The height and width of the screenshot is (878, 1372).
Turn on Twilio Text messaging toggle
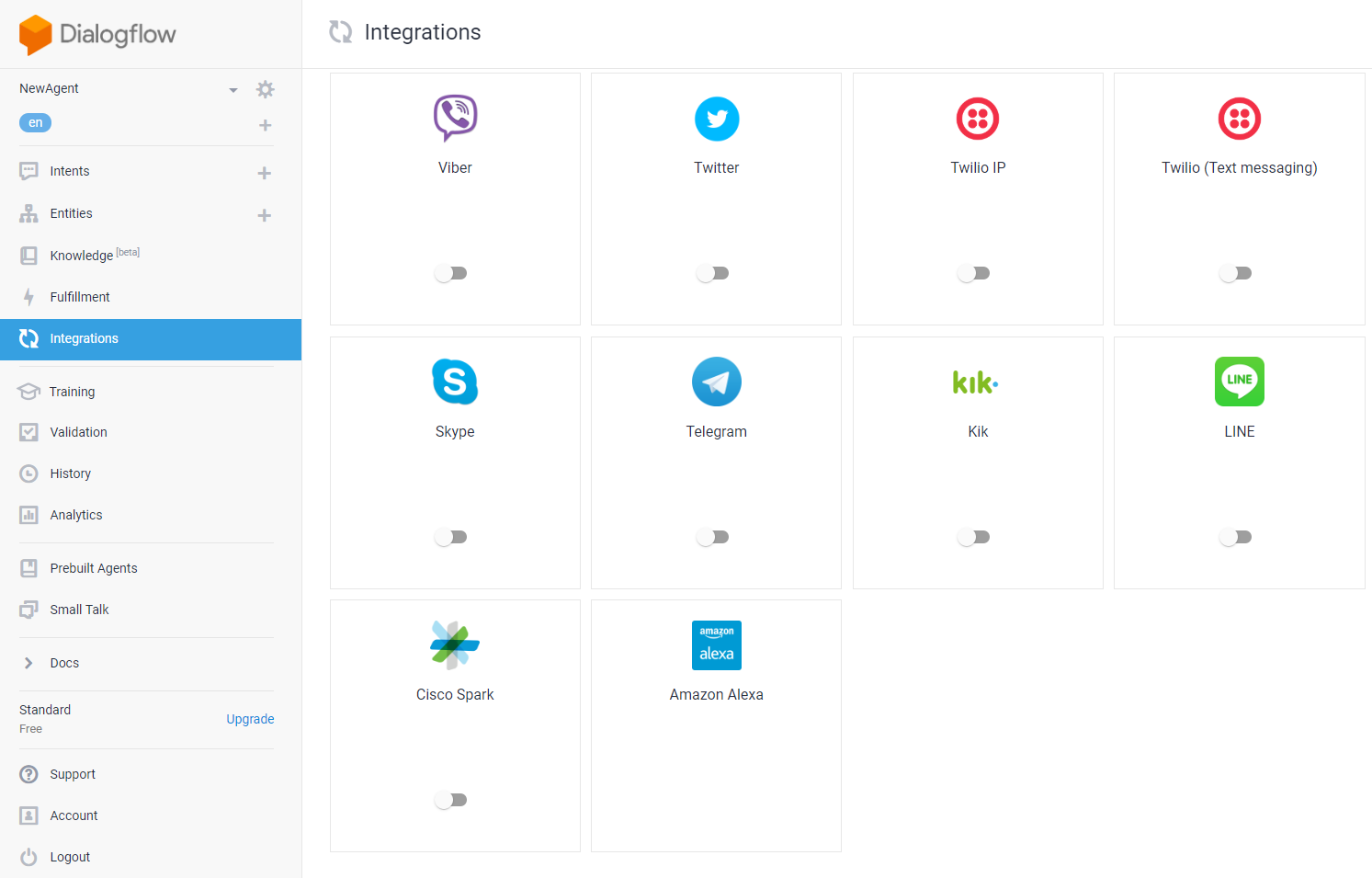tap(1236, 273)
